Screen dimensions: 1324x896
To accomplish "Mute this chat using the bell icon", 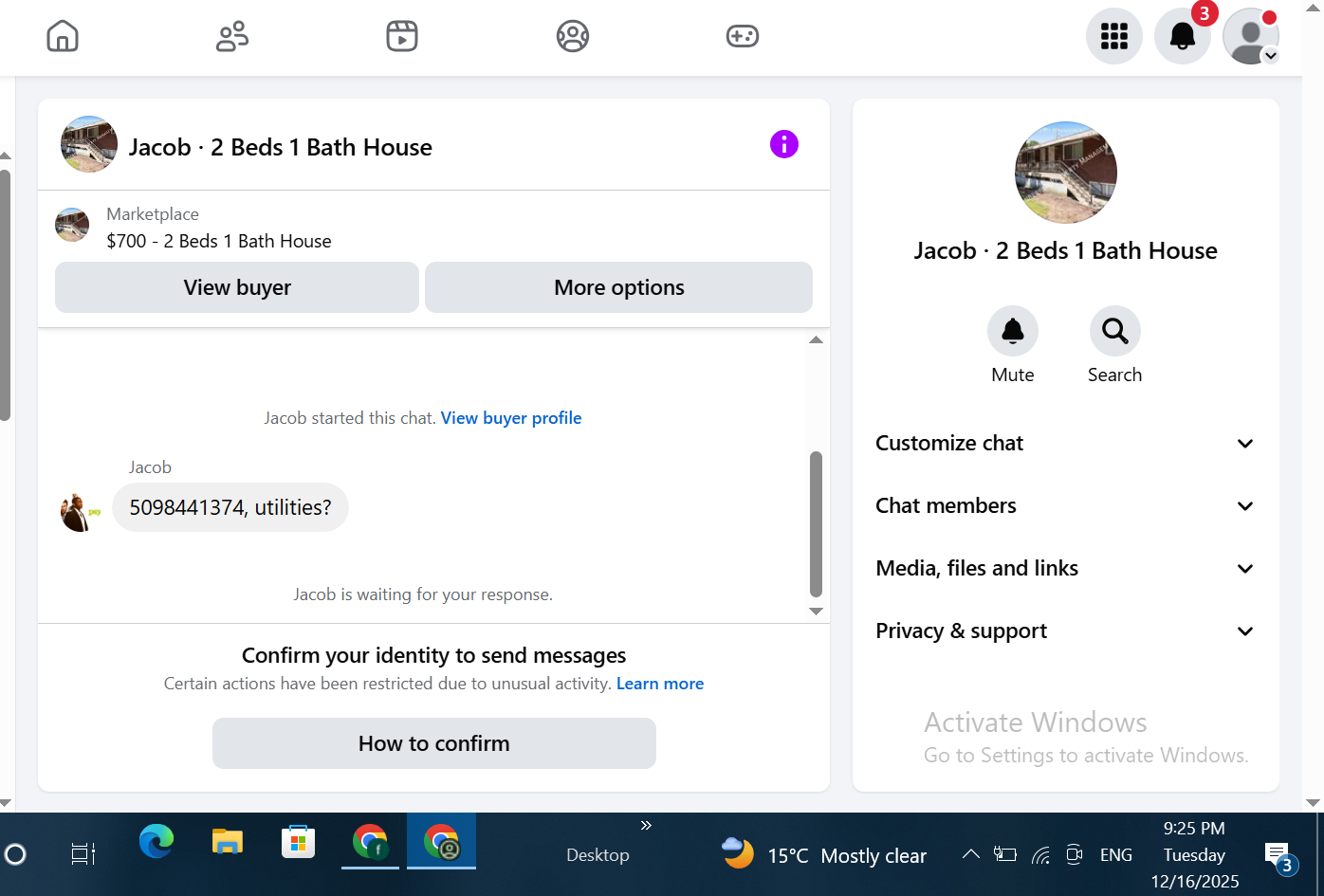I will tap(1013, 331).
